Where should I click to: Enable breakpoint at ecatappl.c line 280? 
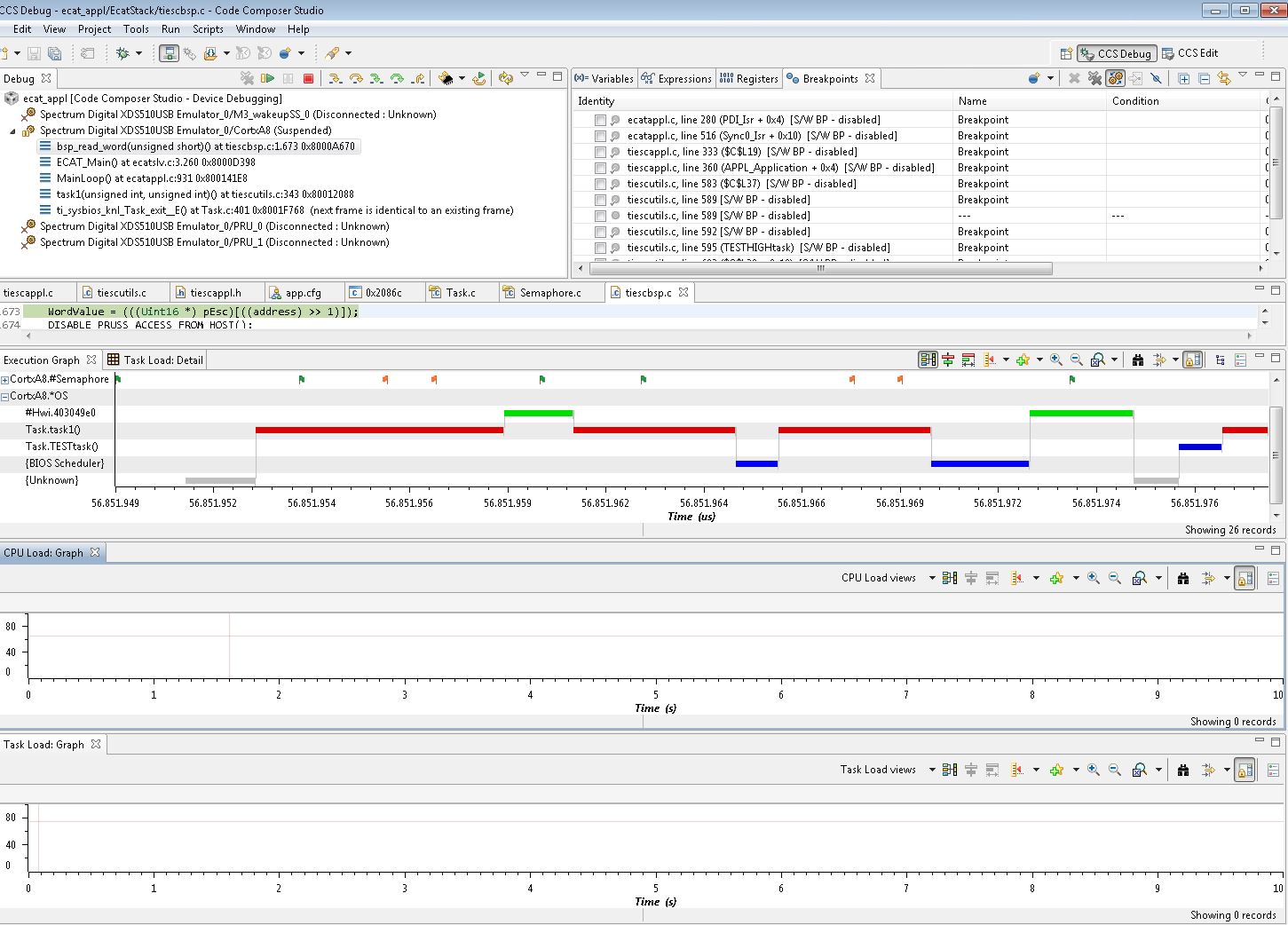(601, 120)
